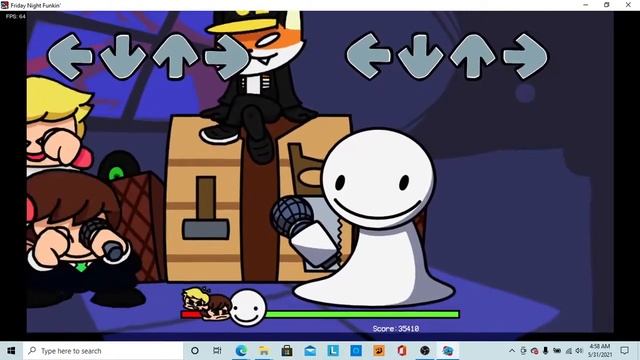
Task: Click the Friday Night Funkin' taskbar icon
Action: pyautogui.click(x=448, y=351)
